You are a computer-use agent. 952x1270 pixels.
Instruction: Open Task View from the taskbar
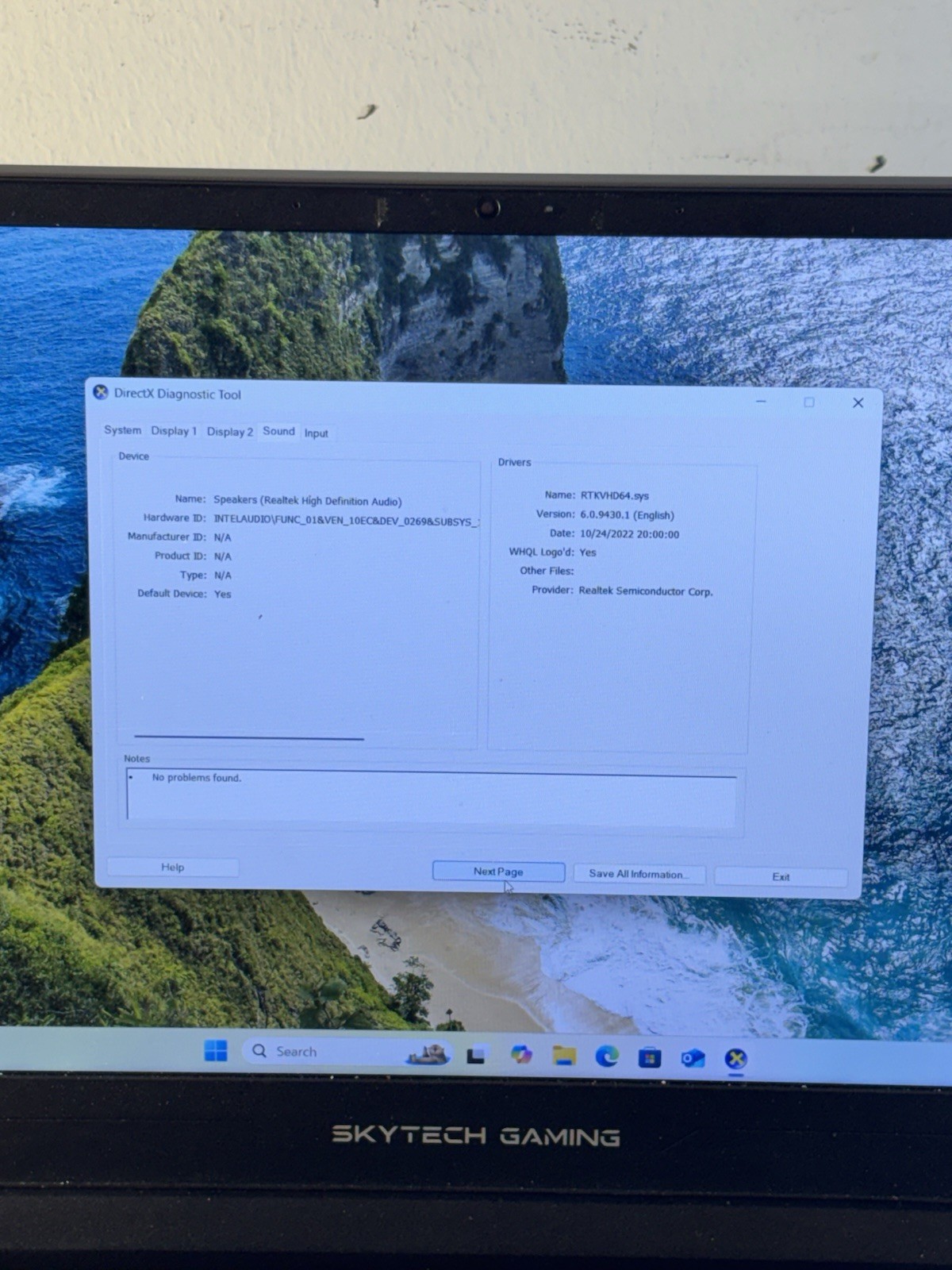click(476, 1055)
